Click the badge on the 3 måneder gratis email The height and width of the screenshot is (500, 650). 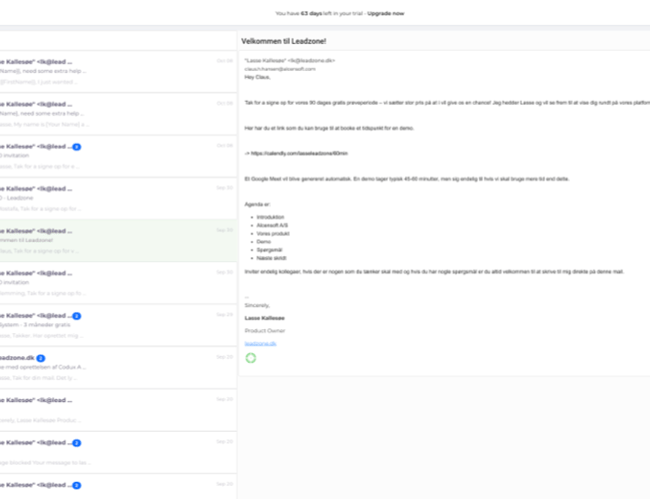click(77, 316)
